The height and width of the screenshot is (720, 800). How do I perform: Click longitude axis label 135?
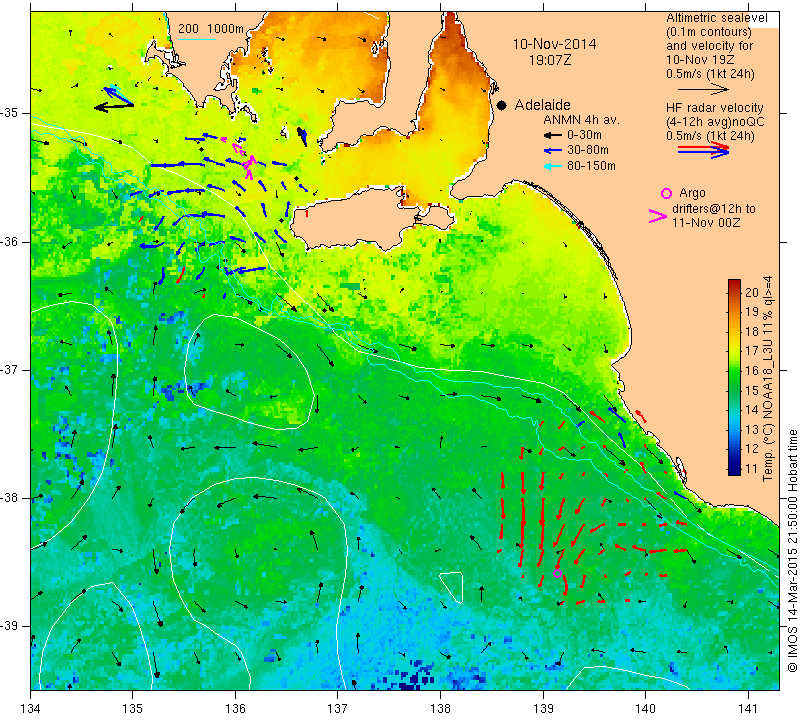pos(133,709)
